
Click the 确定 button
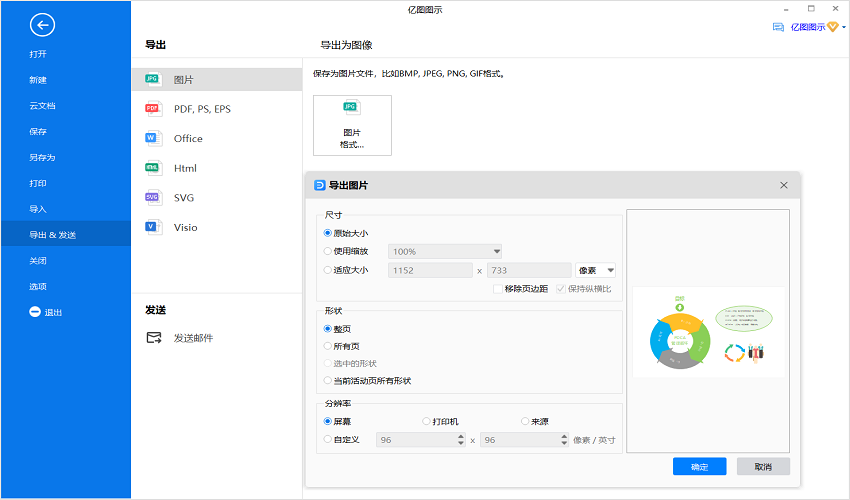699,467
